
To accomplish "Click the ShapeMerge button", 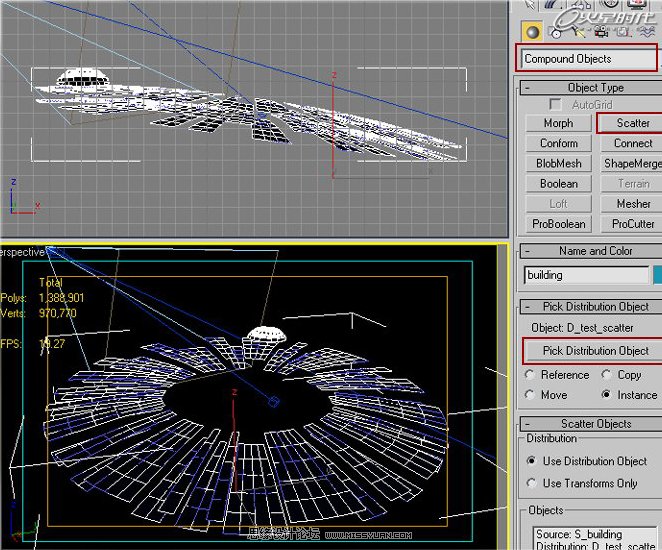I will [x=631, y=164].
